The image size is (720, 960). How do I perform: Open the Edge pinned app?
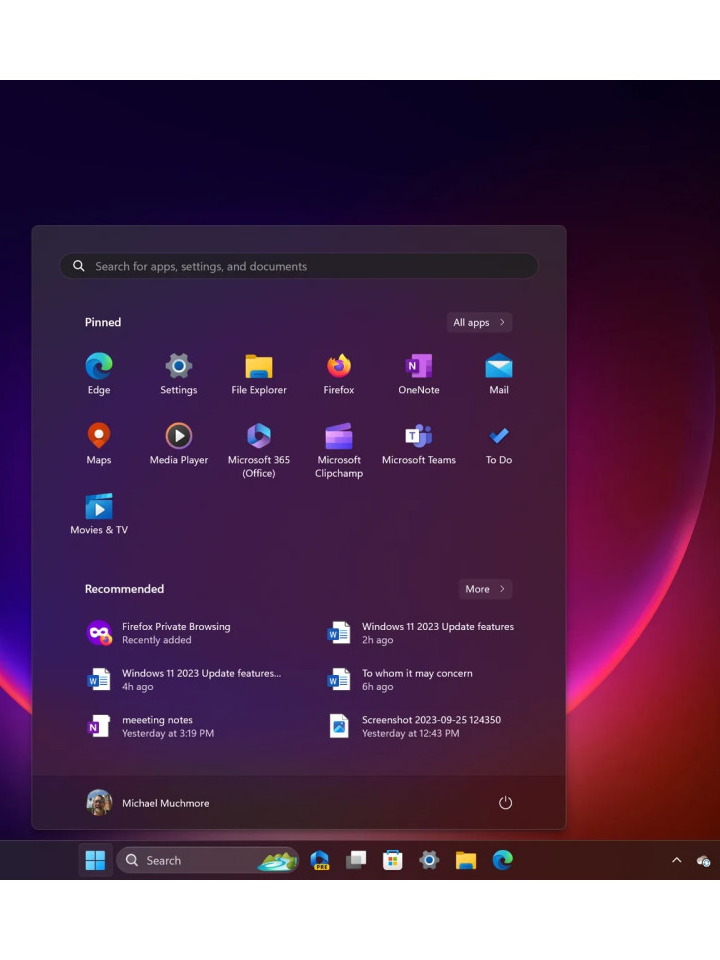click(x=99, y=373)
